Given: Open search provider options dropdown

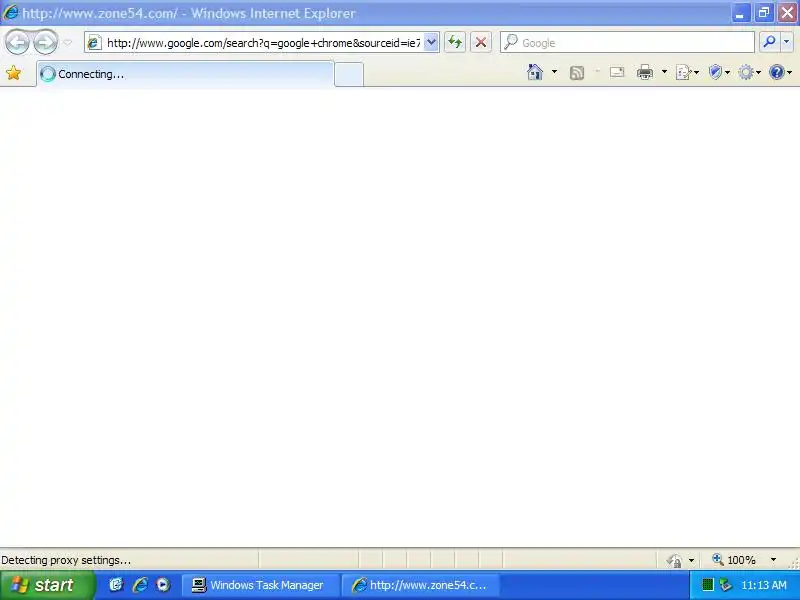Looking at the screenshot, I should pos(787,42).
